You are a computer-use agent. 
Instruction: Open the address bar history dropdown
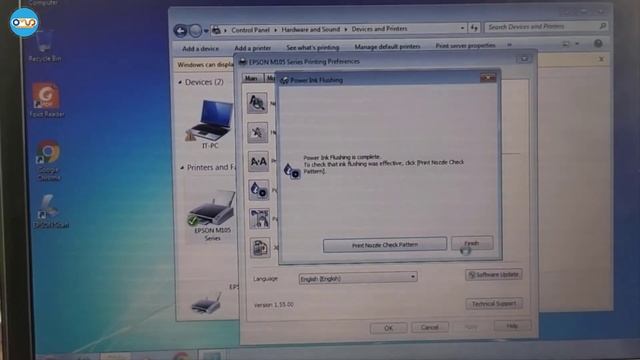pyautogui.click(x=462, y=28)
